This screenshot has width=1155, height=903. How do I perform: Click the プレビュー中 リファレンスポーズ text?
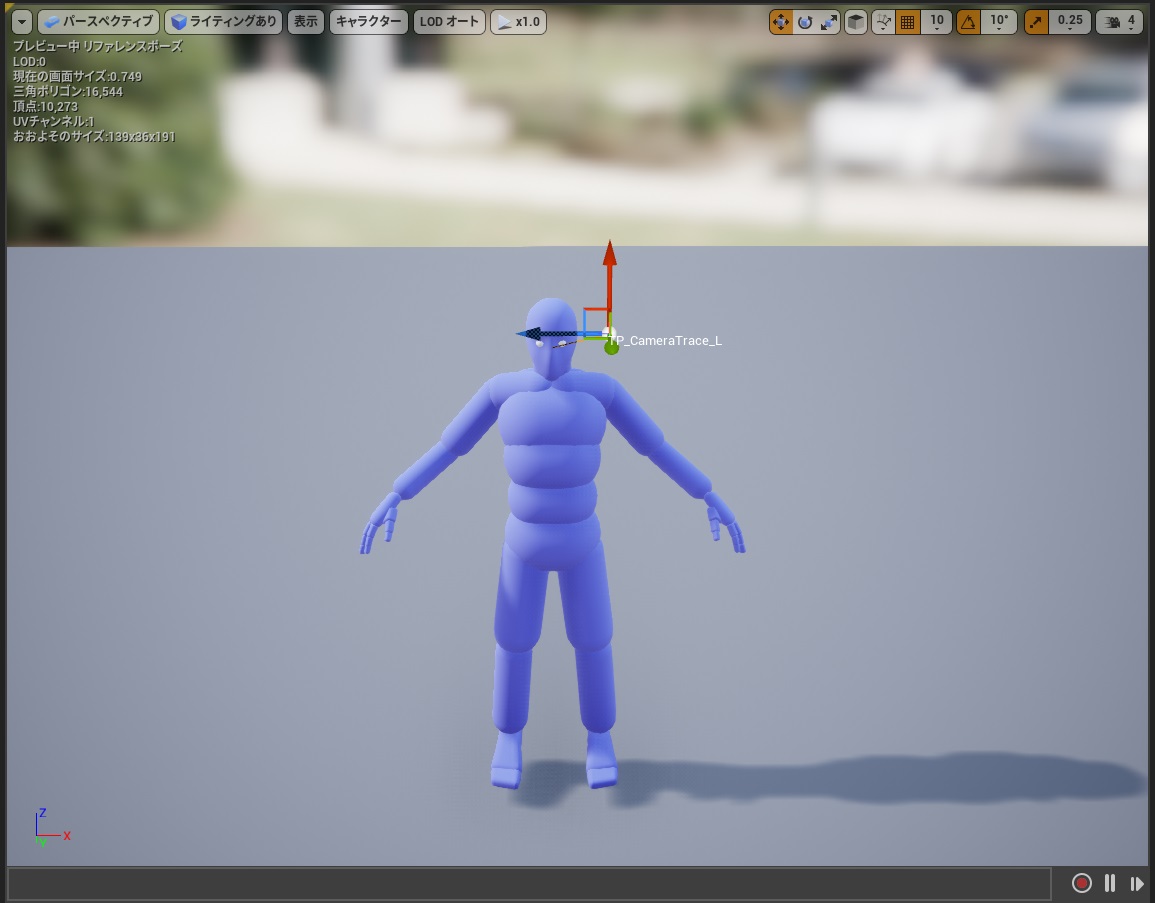97,46
